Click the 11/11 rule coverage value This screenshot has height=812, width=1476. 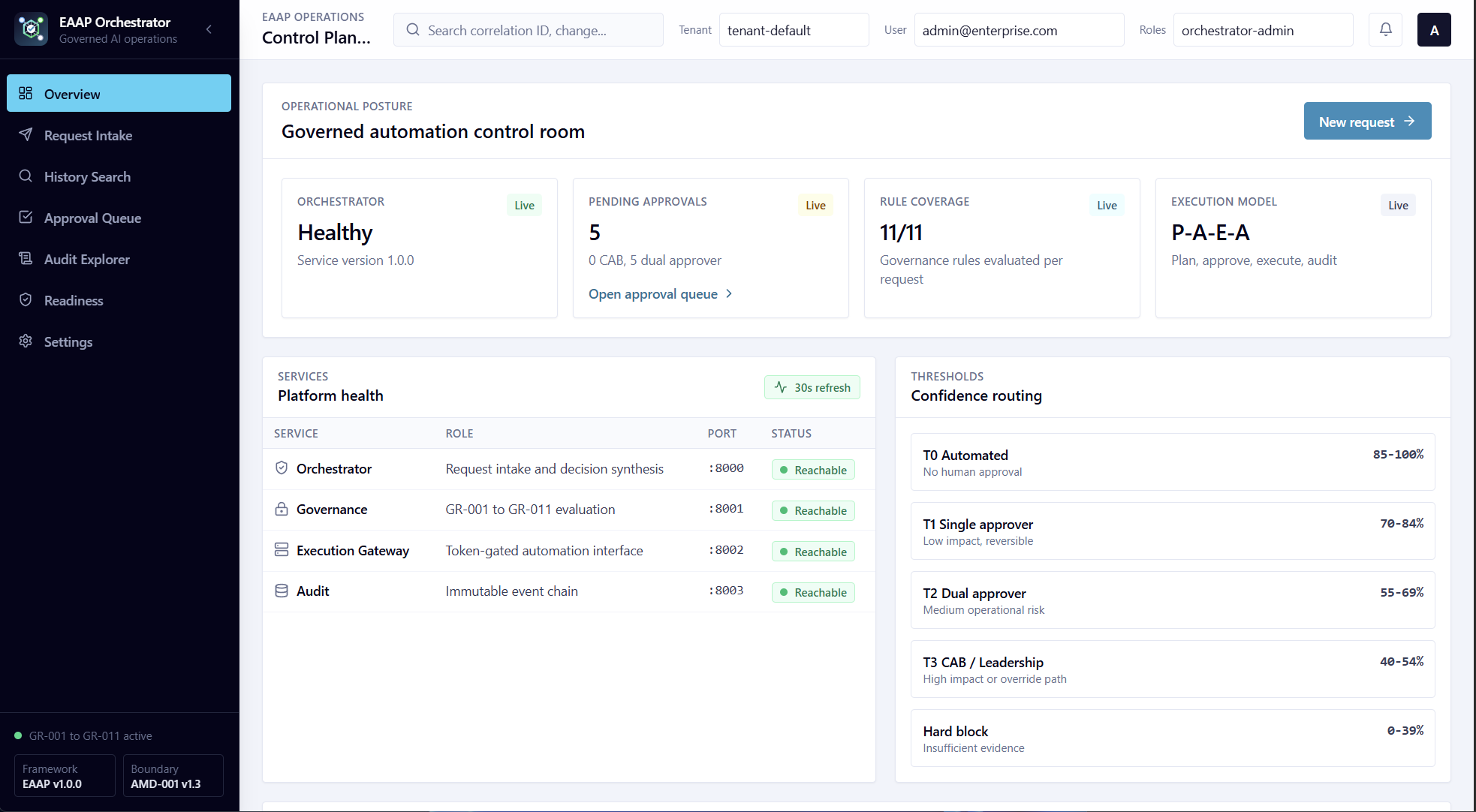pyautogui.click(x=901, y=233)
